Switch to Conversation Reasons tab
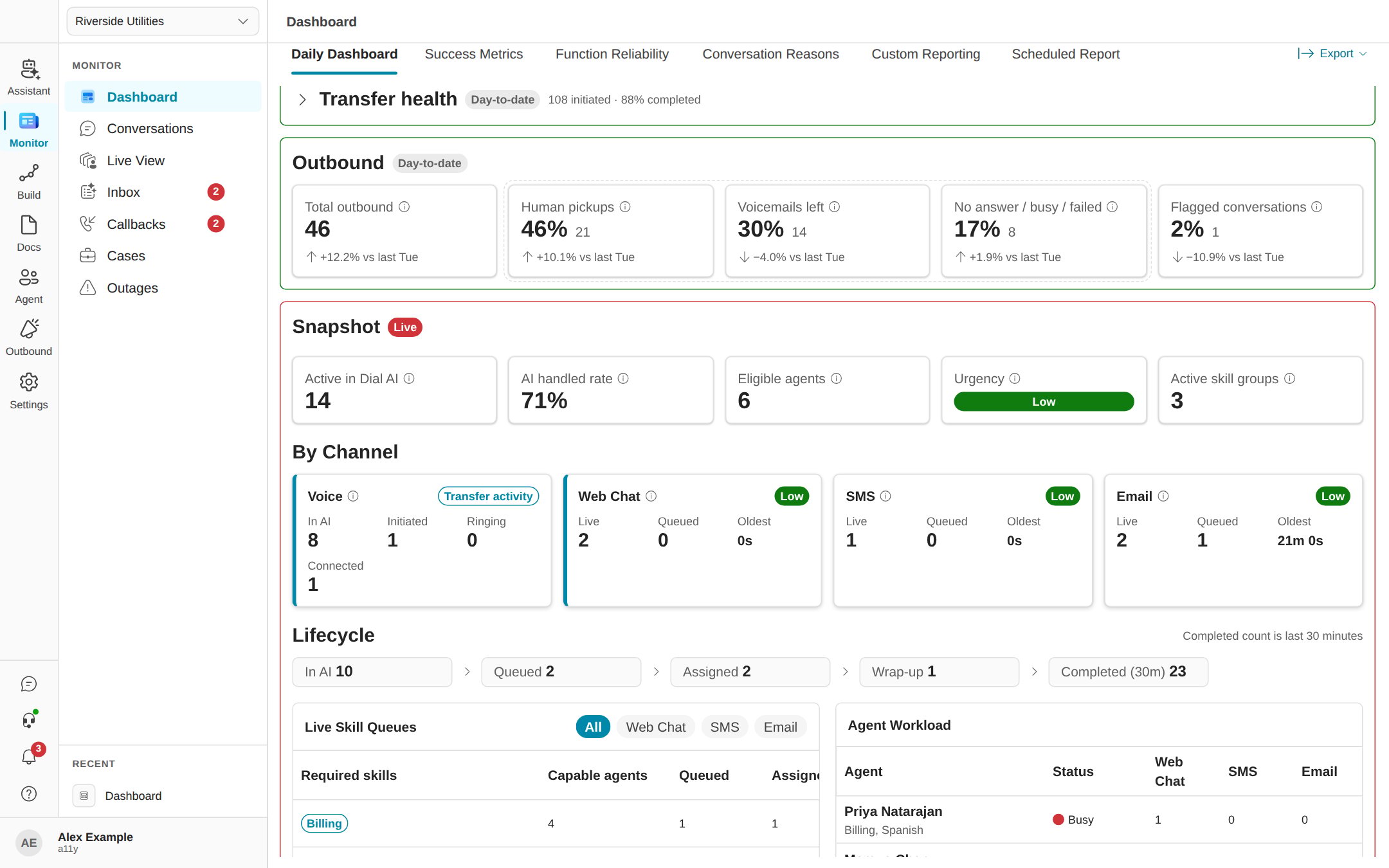1389x868 pixels. click(770, 55)
